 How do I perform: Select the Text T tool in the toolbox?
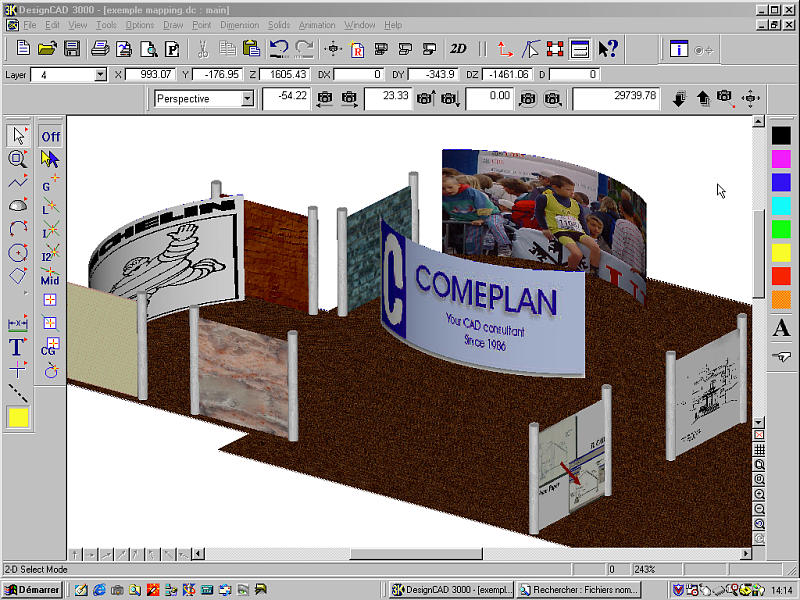[x=17, y=346]
